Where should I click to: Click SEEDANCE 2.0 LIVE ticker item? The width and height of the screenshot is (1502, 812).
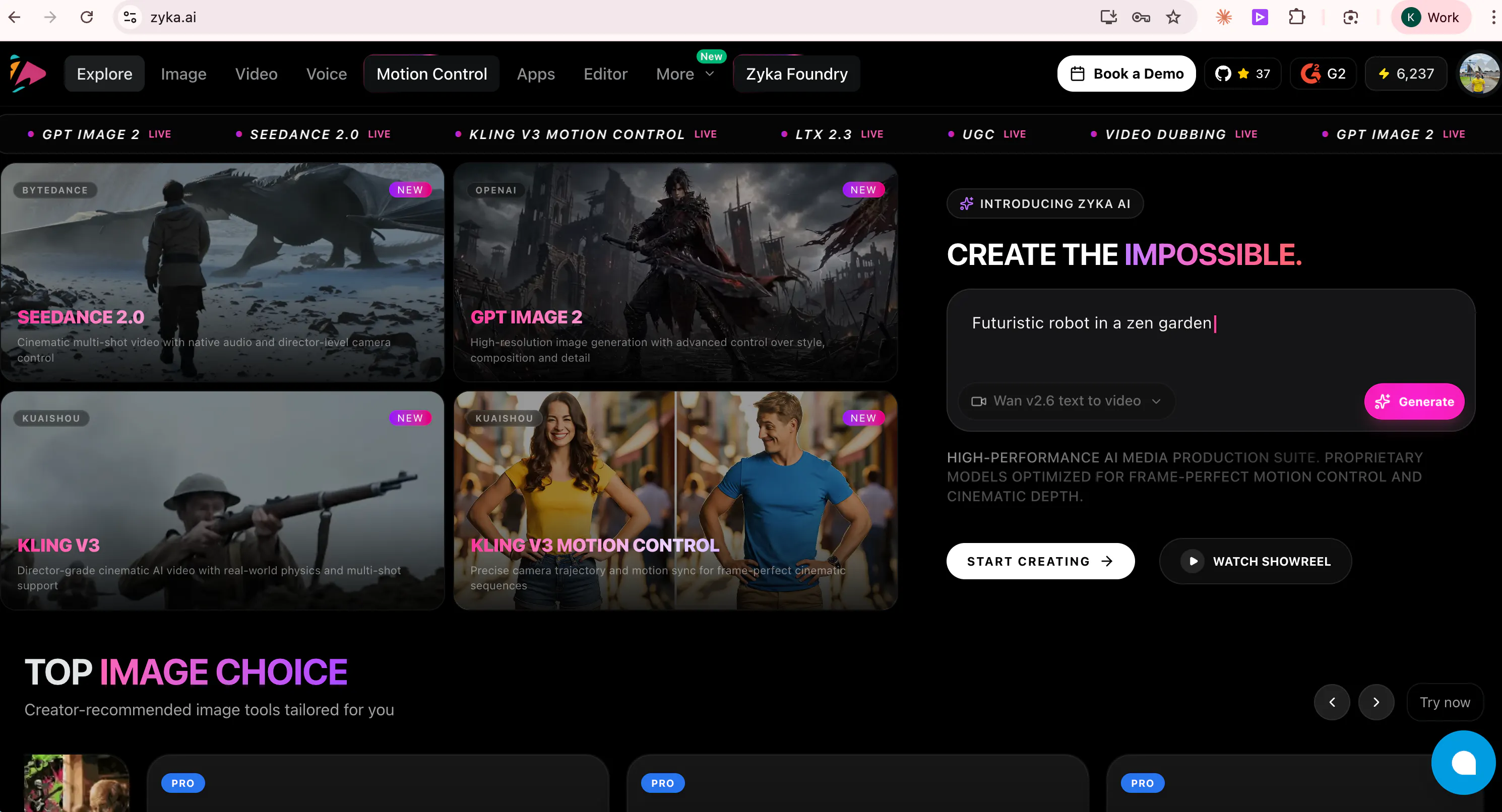(x=313, y=134)
